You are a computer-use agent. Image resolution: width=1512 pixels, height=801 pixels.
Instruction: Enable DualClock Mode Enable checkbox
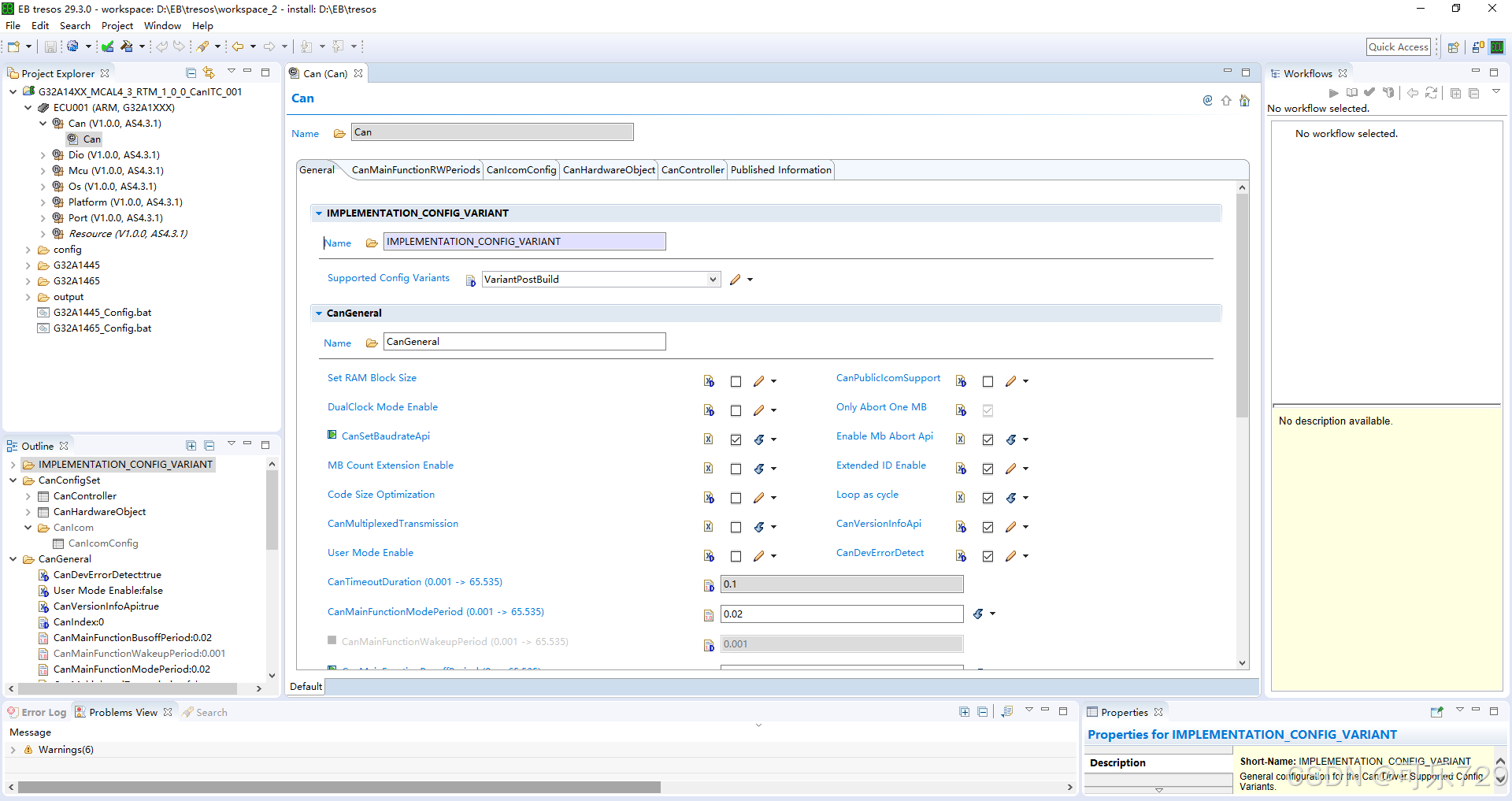(736, 410)
